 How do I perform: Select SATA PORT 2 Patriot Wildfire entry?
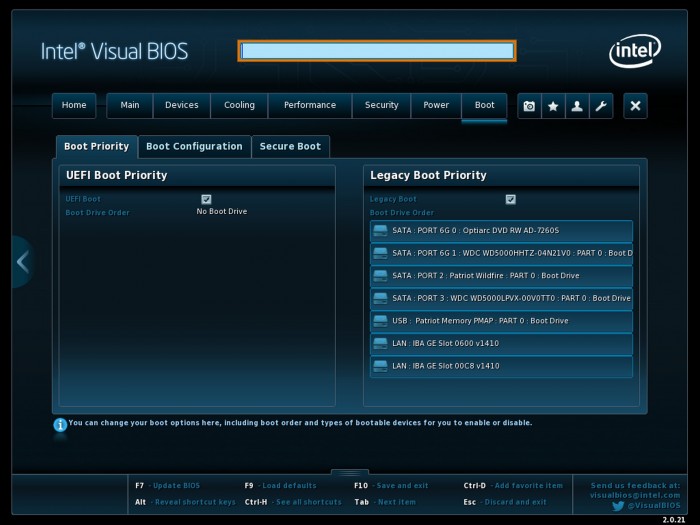pyautogui.click(x=501, y=276)
